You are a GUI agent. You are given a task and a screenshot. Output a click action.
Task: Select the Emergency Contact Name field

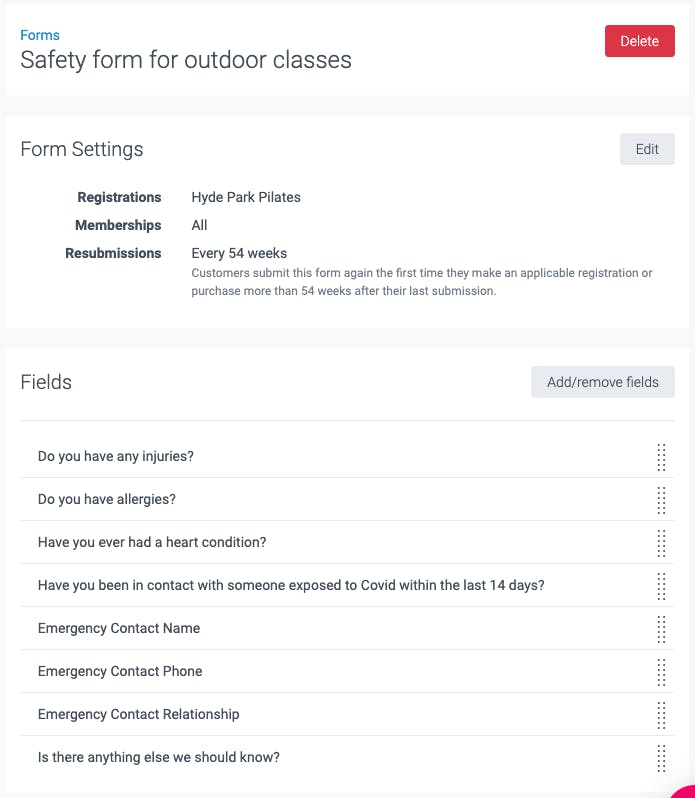click(x=348, y=629)
